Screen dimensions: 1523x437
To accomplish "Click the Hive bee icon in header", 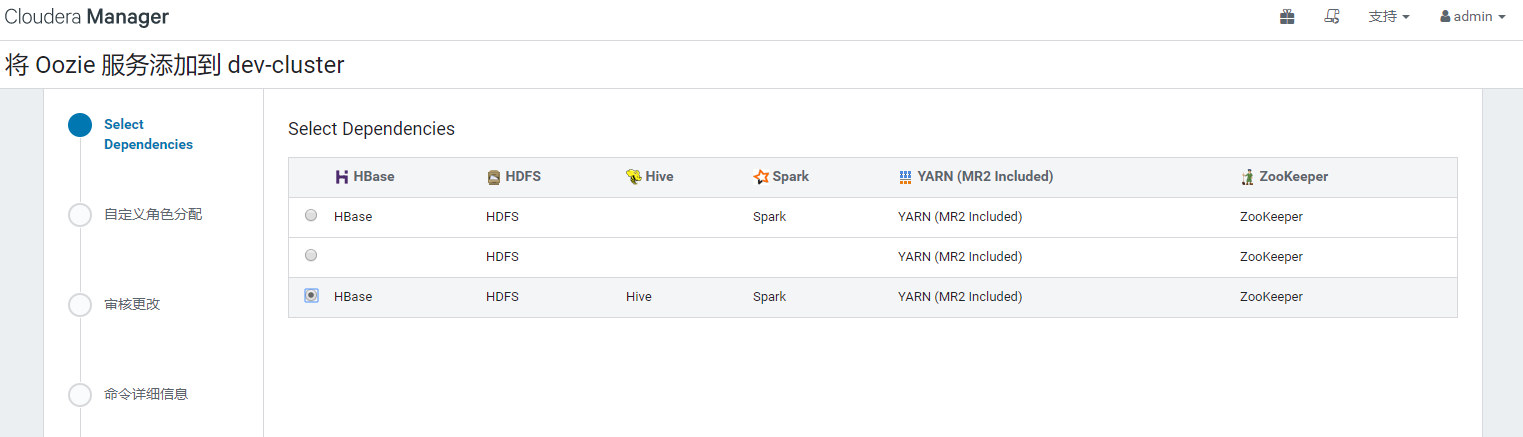I will (x=634, y=177).
